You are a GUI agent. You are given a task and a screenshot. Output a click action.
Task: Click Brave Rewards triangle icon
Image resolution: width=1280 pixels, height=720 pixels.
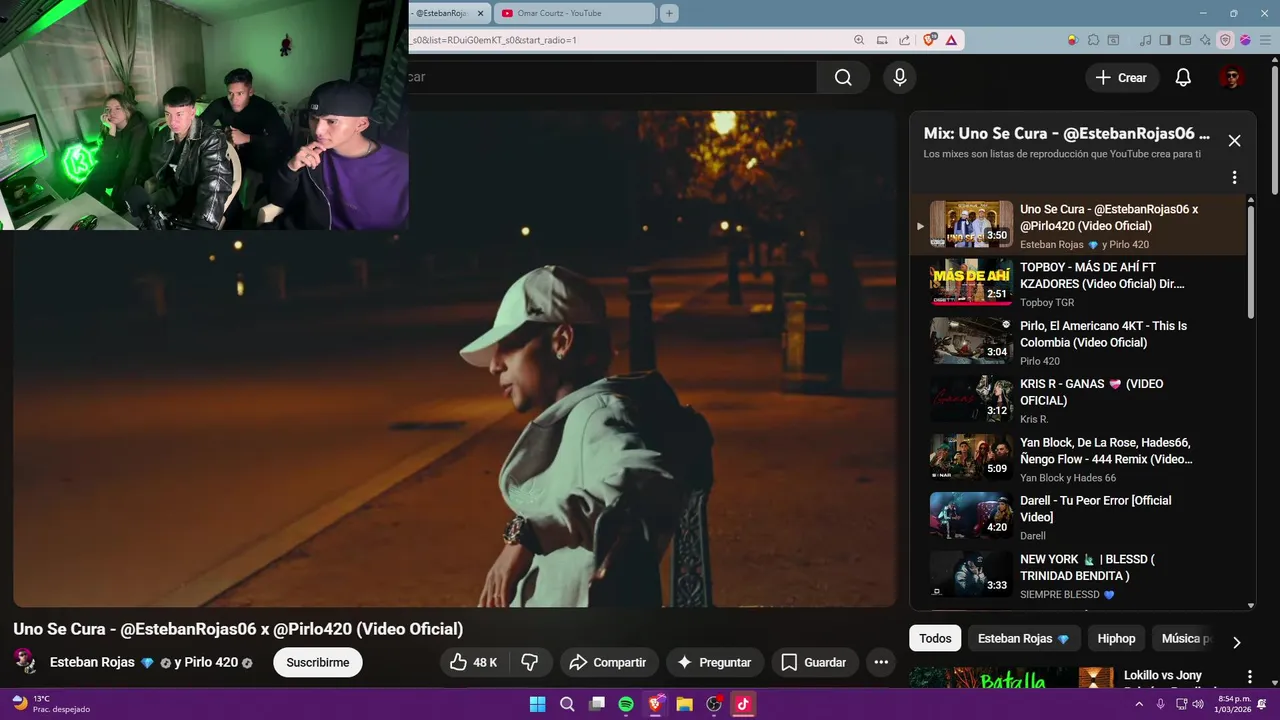951,40
